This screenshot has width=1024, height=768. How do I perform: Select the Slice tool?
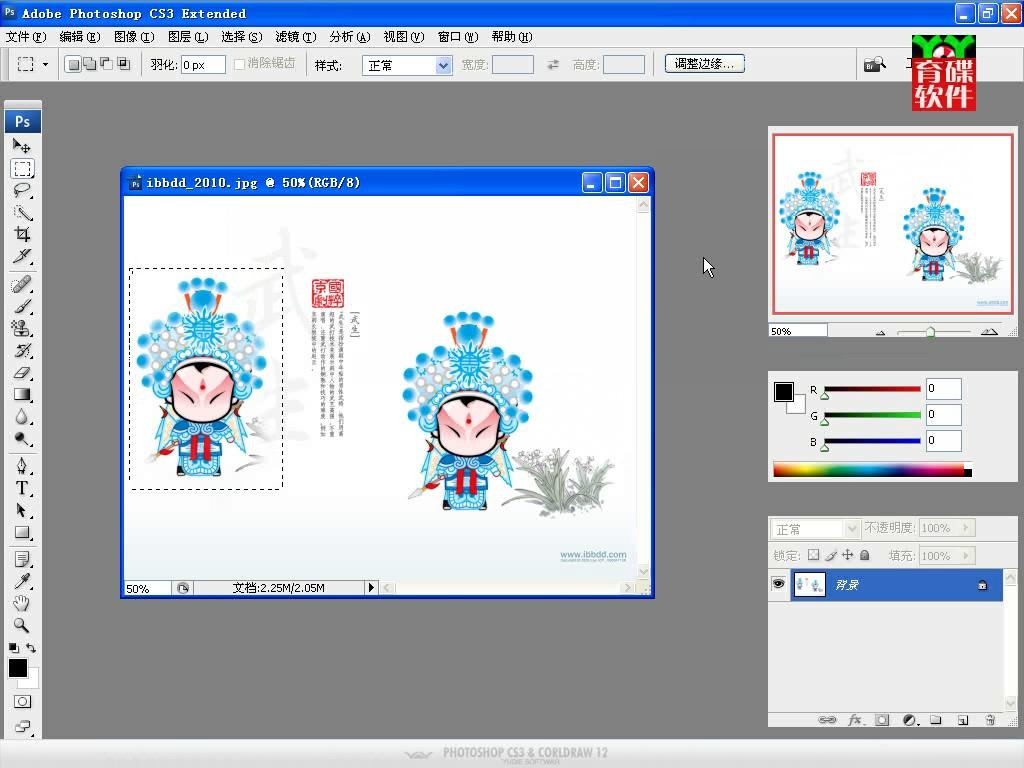coord(22,255)
